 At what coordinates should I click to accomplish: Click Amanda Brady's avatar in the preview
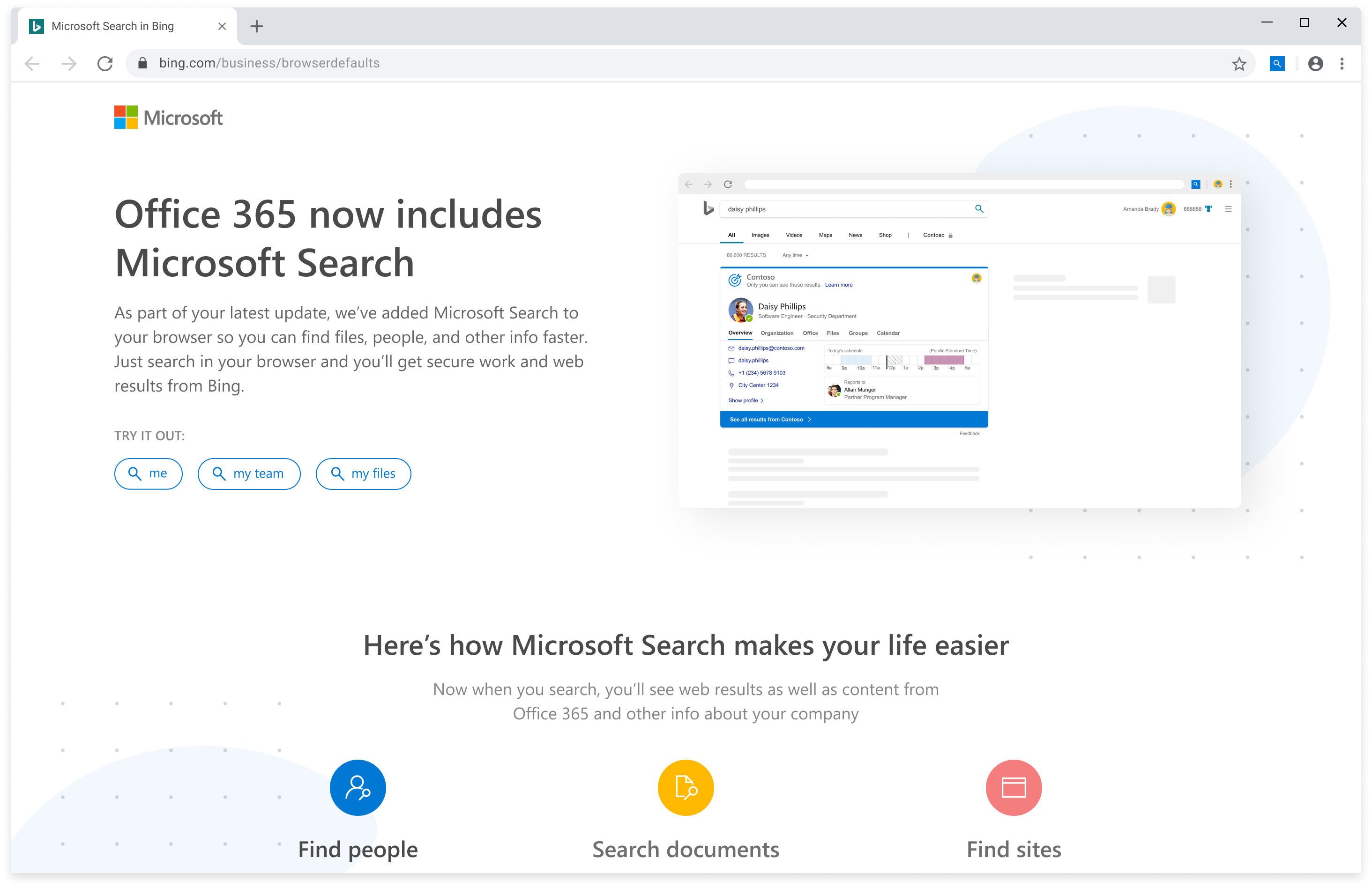click(1169, 208)
